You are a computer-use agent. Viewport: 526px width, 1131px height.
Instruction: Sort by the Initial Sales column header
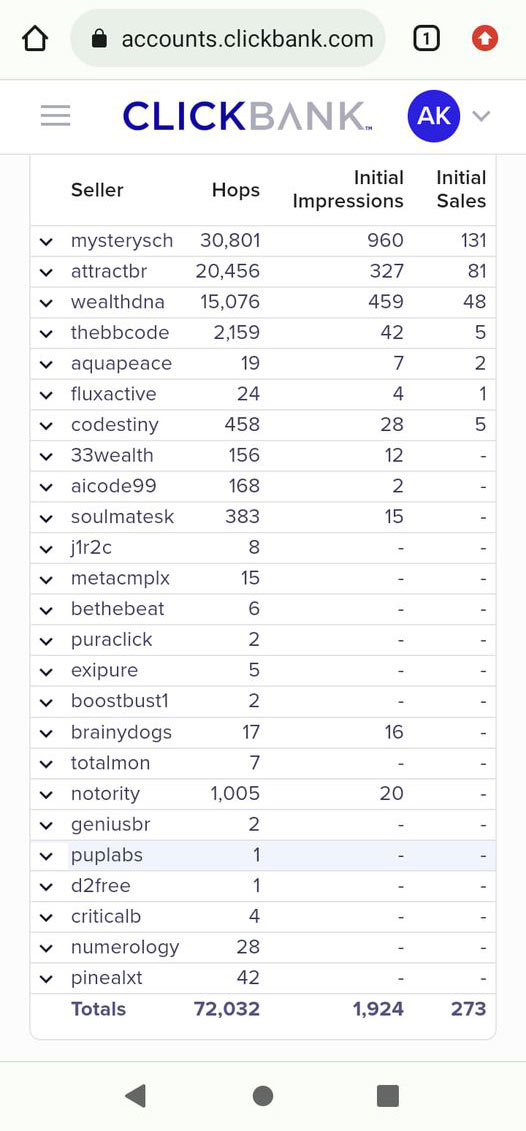461,189
